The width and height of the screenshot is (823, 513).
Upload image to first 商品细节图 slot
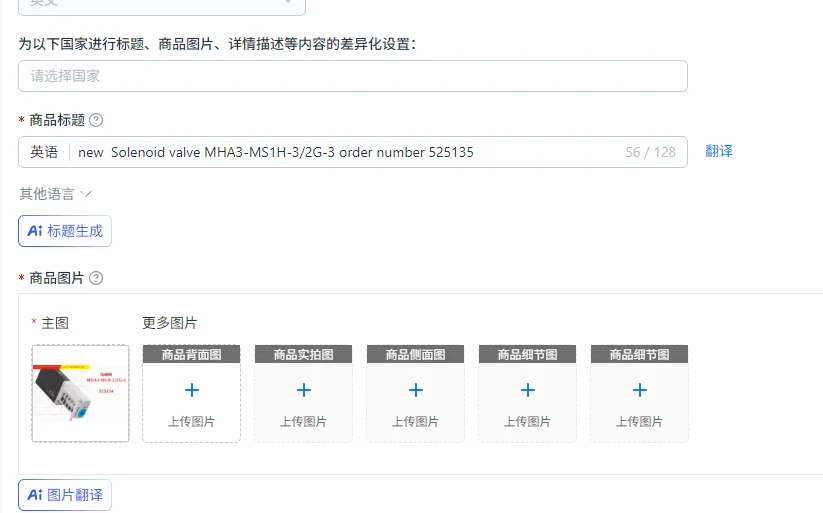pos(527,394)
